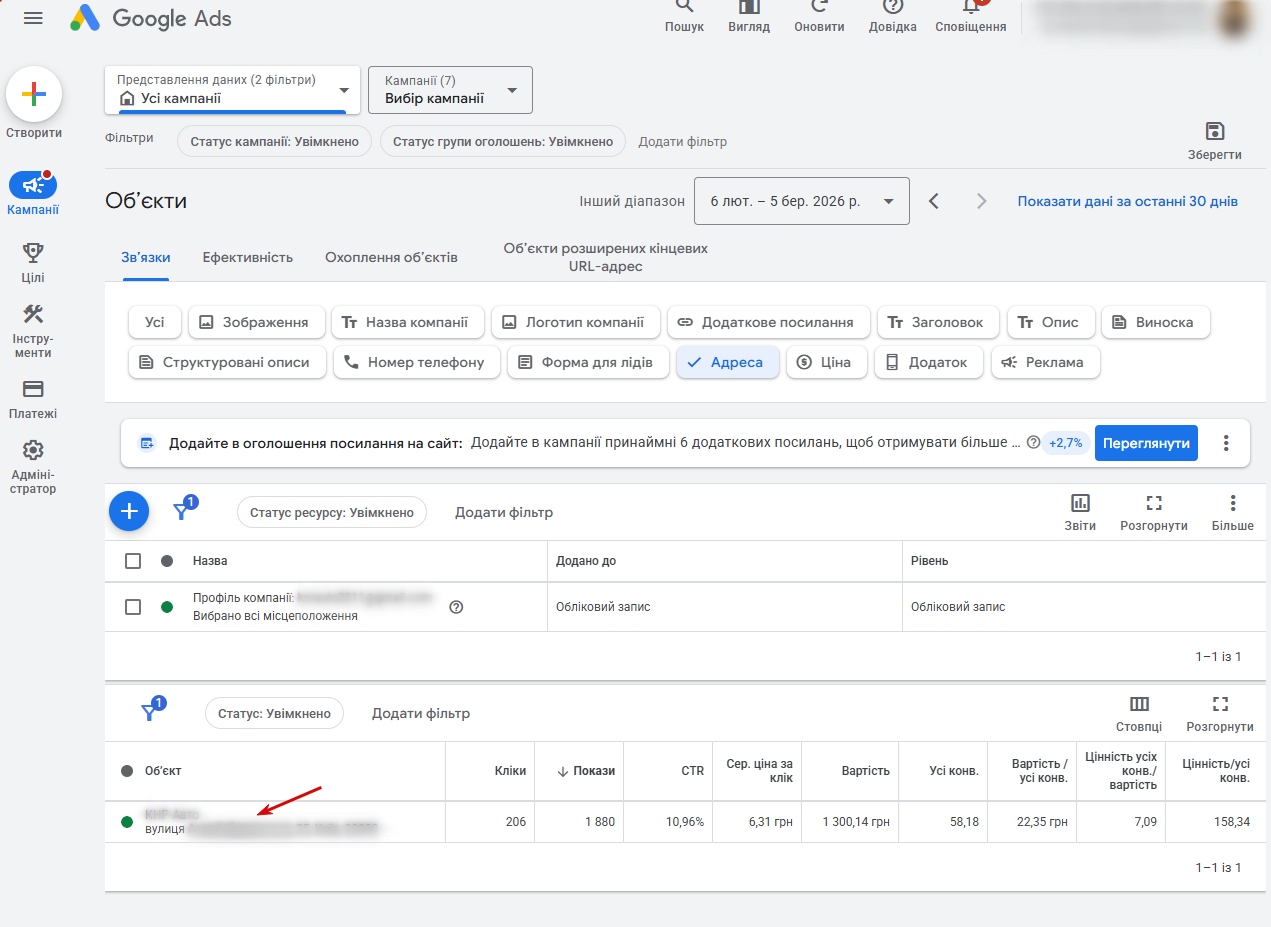Click Розгорнути above the Об'єкт table
The height and width of the screenshot is (927, 1271).
click(1220, 714)
